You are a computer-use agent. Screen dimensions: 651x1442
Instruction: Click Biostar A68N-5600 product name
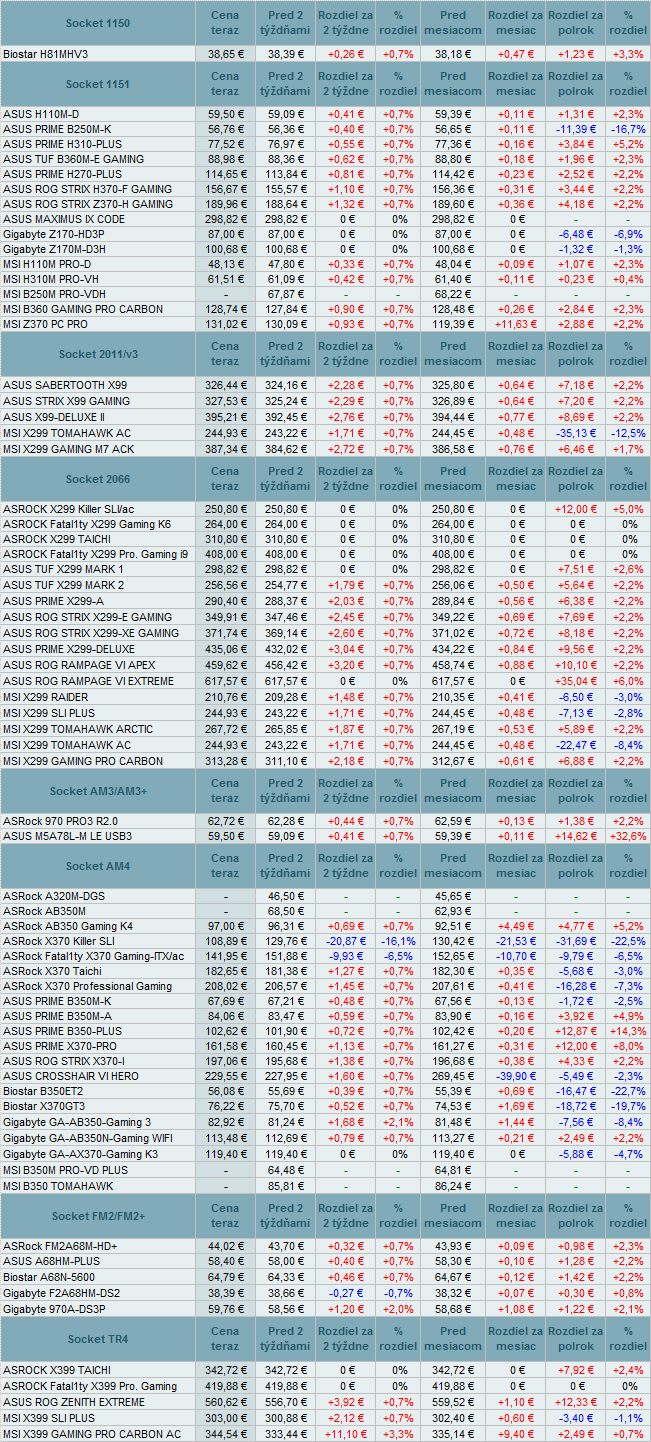click(49, 1277)
